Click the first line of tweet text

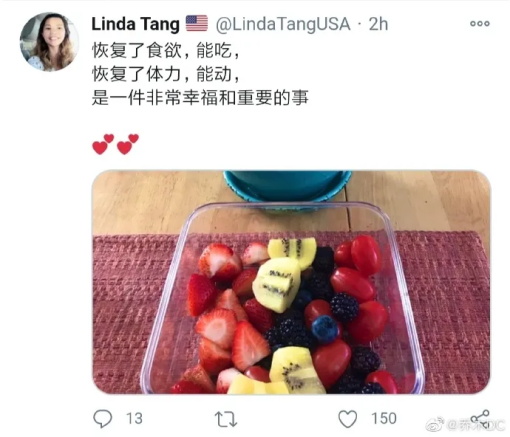(166, 51)
